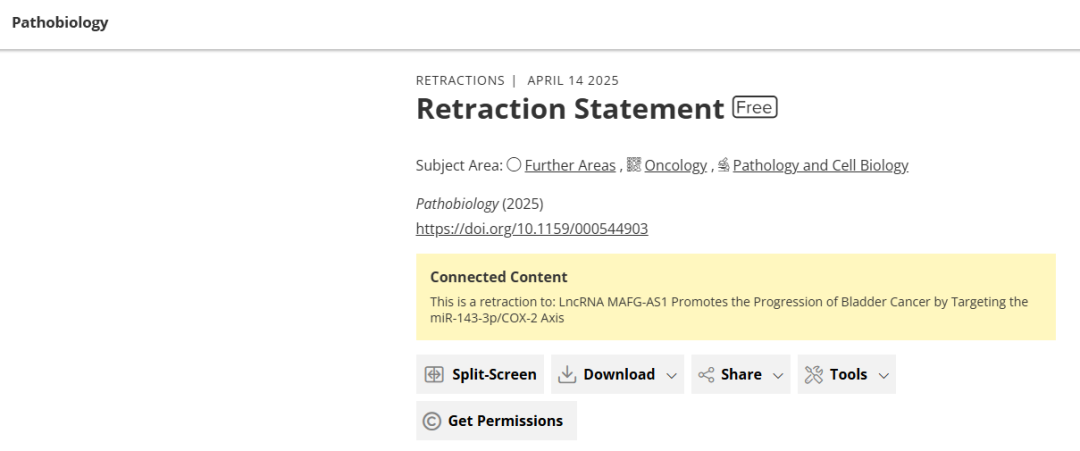Click the Pathology microscope icon
Viewport: 1080px width, 451px height.
click(x=723, y=165)
